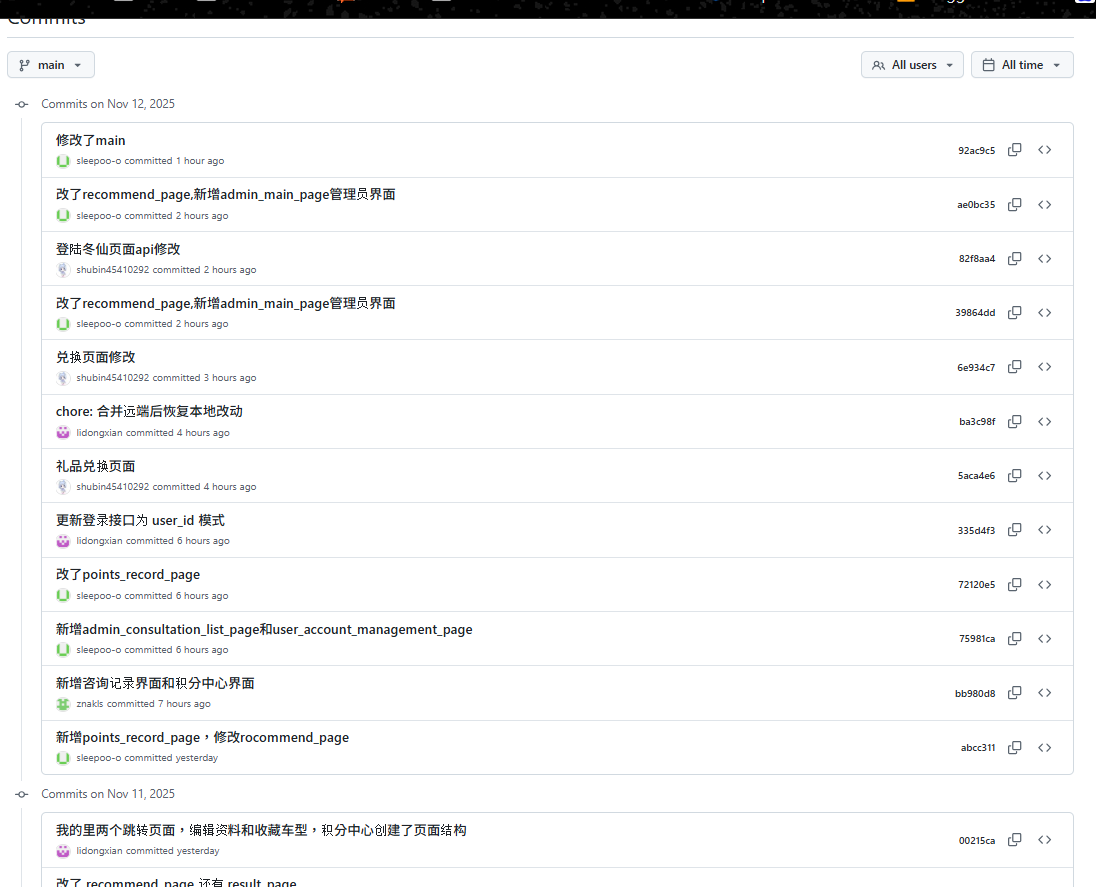Open the commit titled 修改了main
Image resolution: width=1096 pixels, height=887 pixels.
(90, 140)
